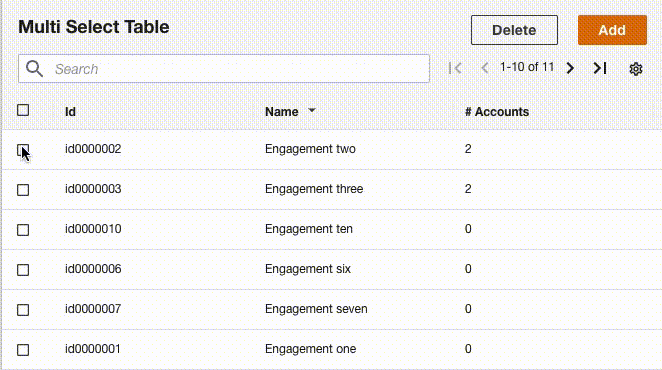Tick the checkbox for id0000010
Viewport: 662px width, 370px height.
pos(23,230)
